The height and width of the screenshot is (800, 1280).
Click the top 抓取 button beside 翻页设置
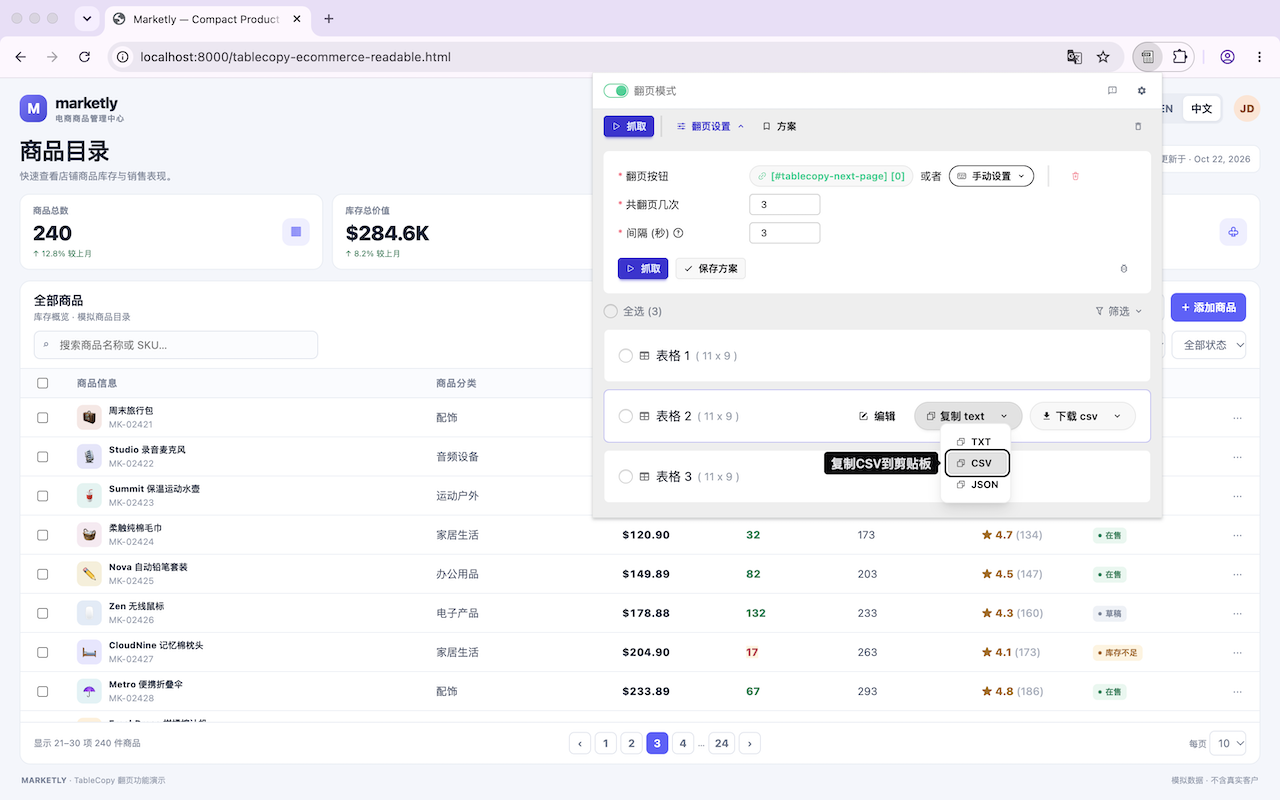click(x=629, y=127)
